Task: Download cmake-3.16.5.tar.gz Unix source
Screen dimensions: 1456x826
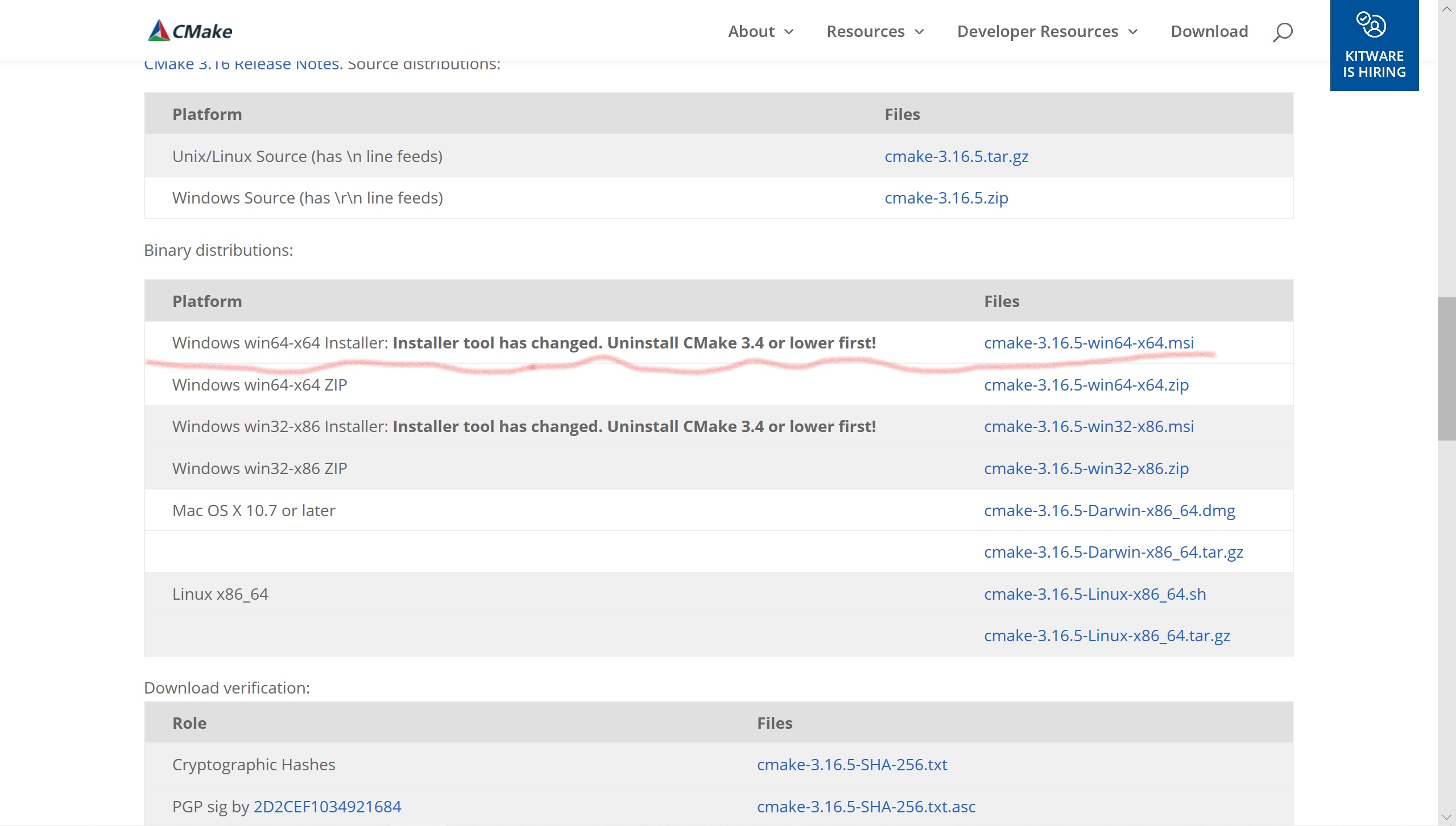Action: [956, 156]
